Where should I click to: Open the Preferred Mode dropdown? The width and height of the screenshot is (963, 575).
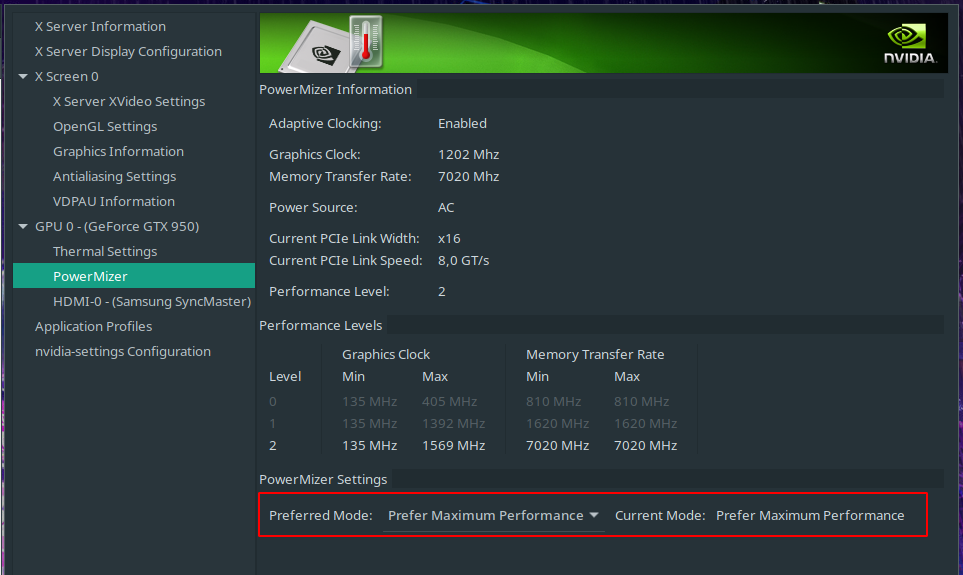(493, 515)
